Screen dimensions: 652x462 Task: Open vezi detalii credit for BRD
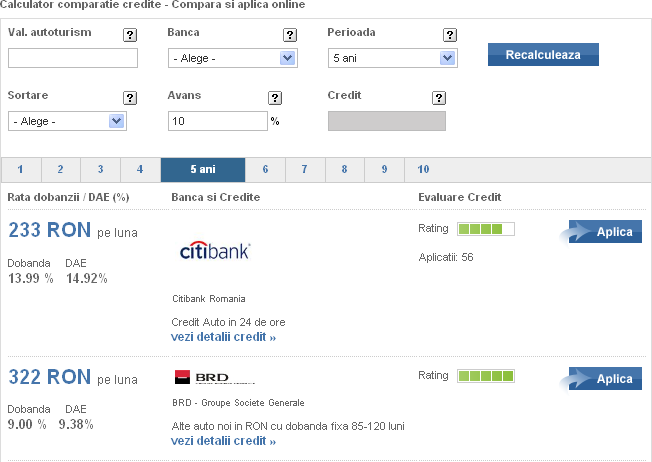click(223, 441)
